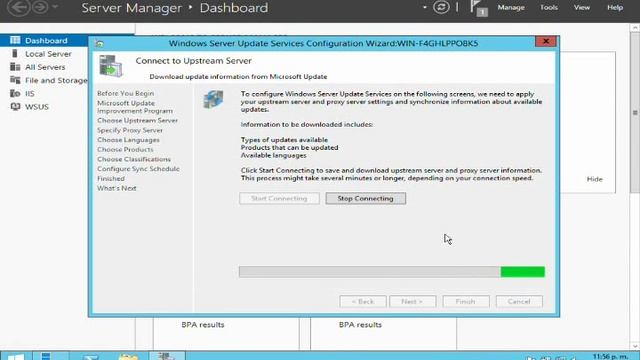Go to Microsoft Update Improvement Program step
This screenshot has height=360, width=640.
(x=135, y=107)
